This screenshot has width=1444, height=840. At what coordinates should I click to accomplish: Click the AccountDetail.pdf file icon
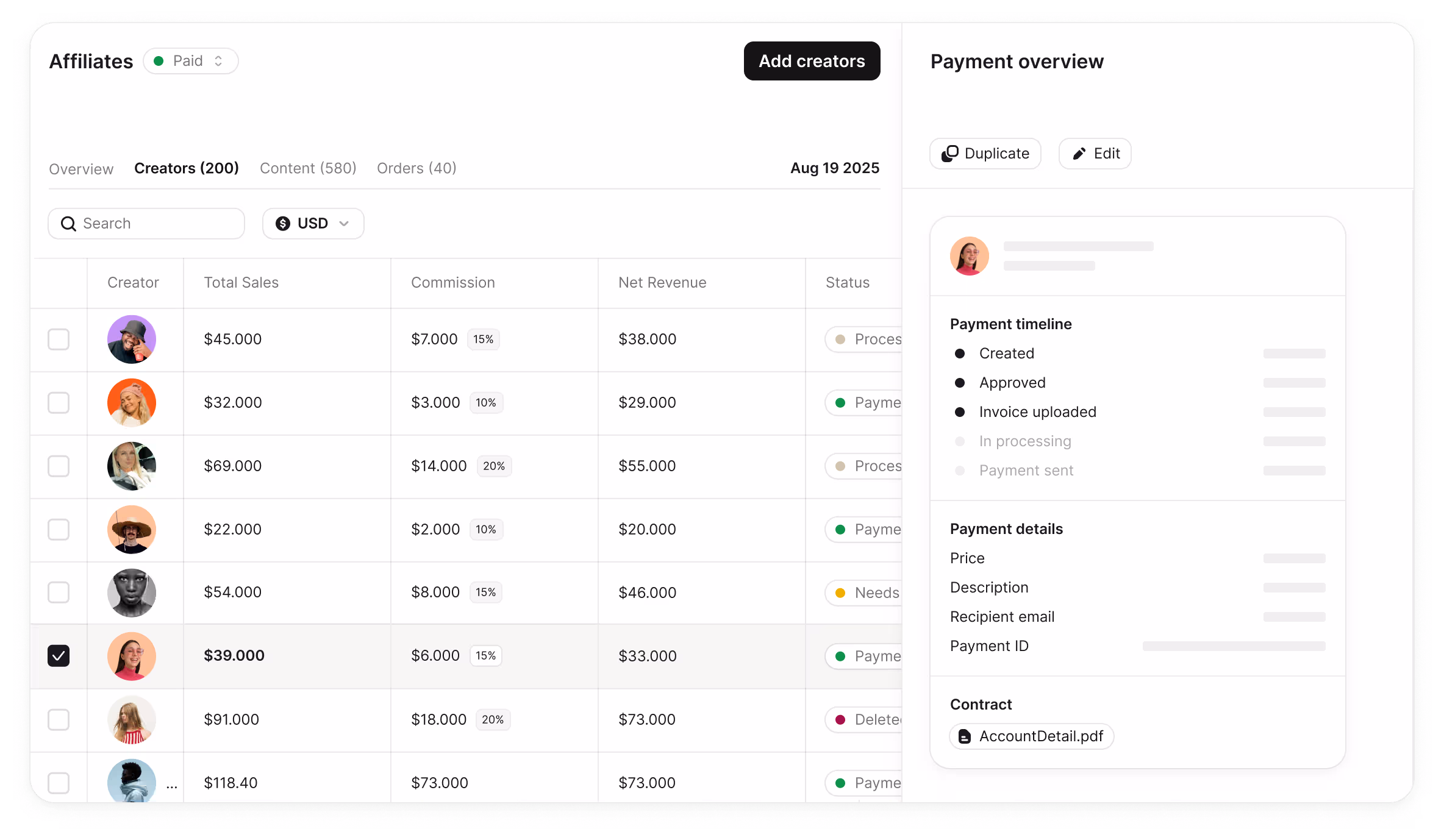[x=964, y=736]
